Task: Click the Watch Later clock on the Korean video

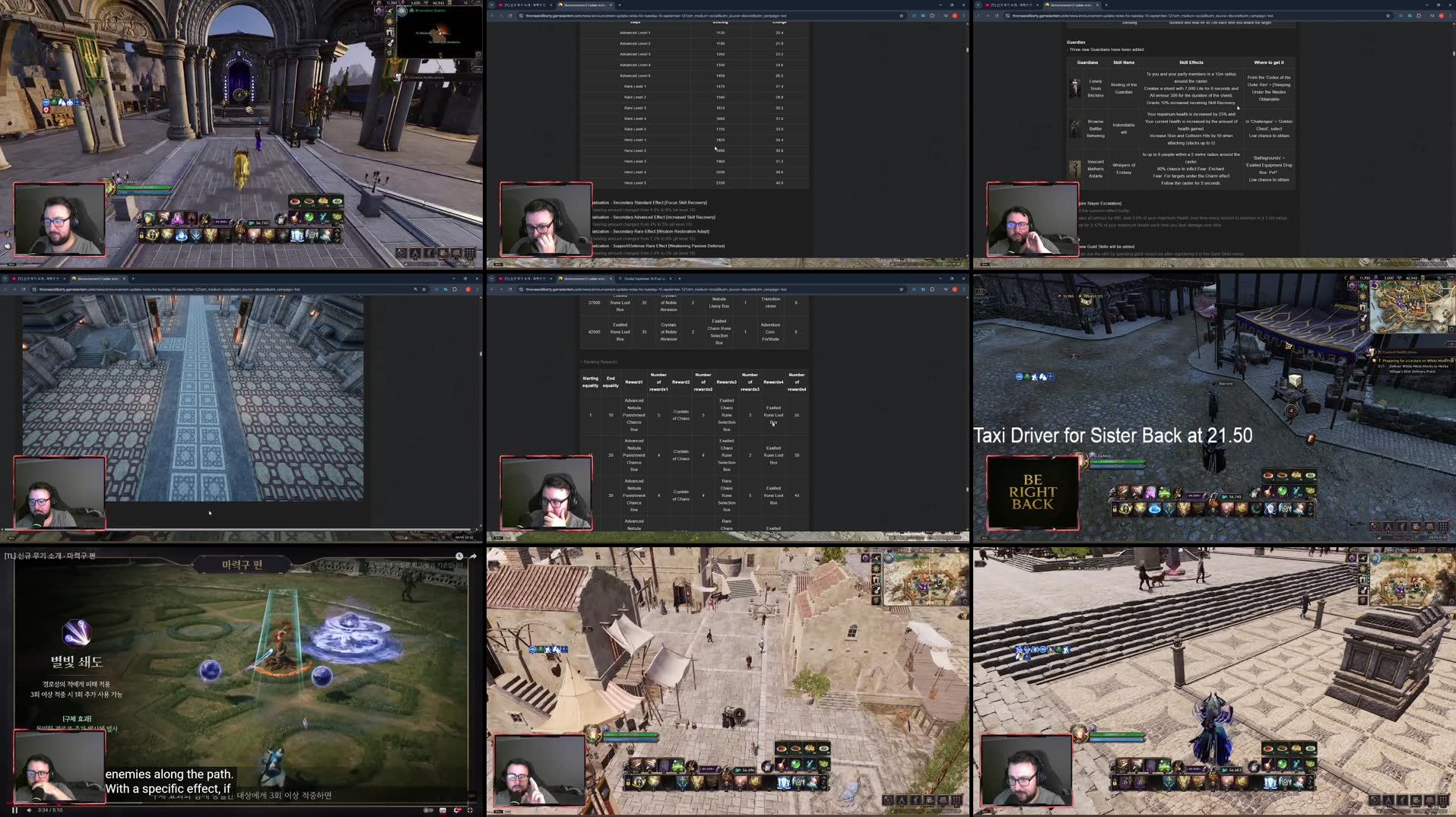Action: pos(459,556)
